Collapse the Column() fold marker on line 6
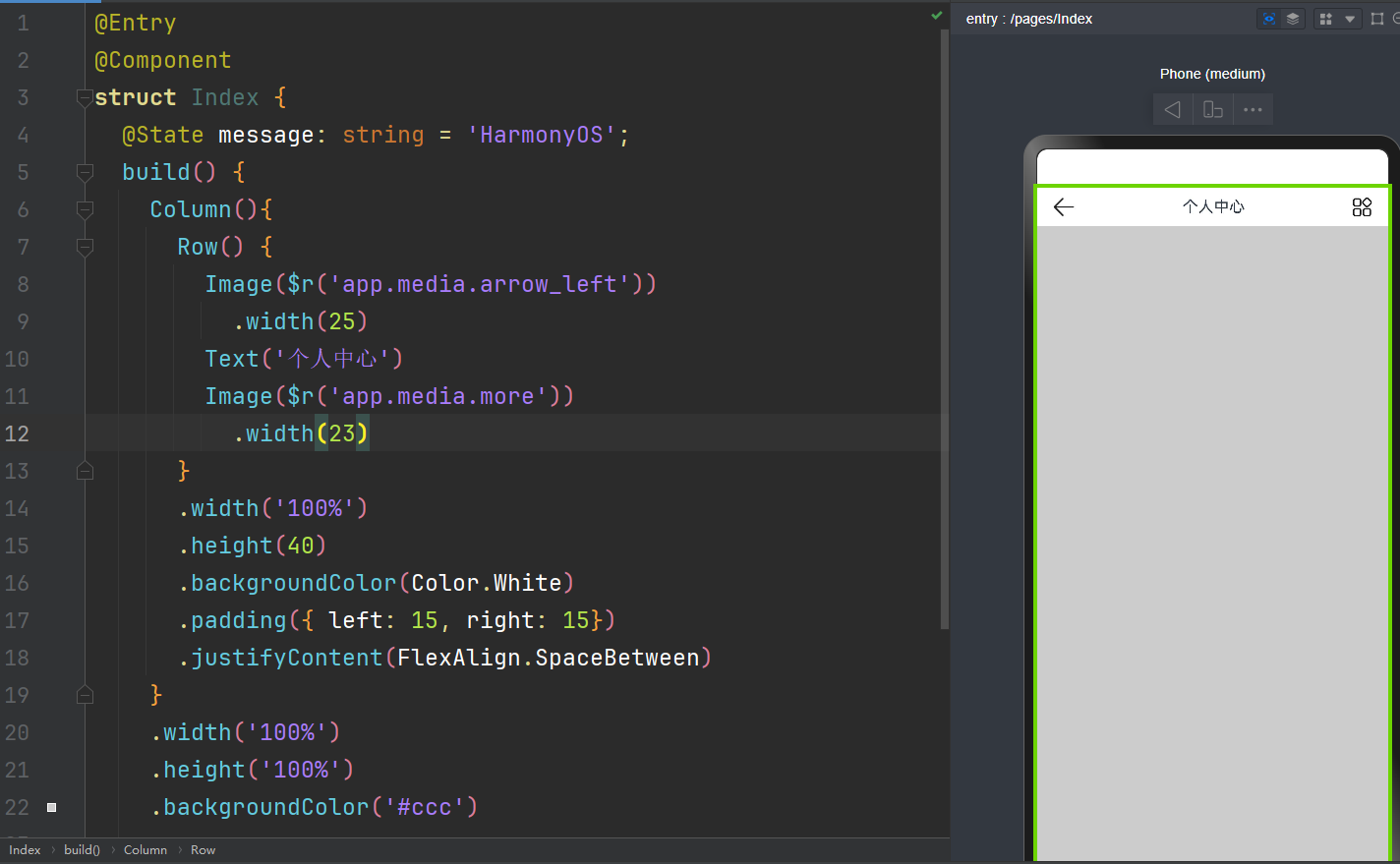 point(85,209)
